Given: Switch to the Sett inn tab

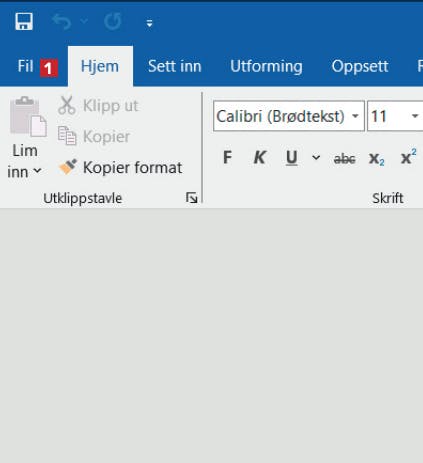Looking at the screenshot, I should coord(175,66).
